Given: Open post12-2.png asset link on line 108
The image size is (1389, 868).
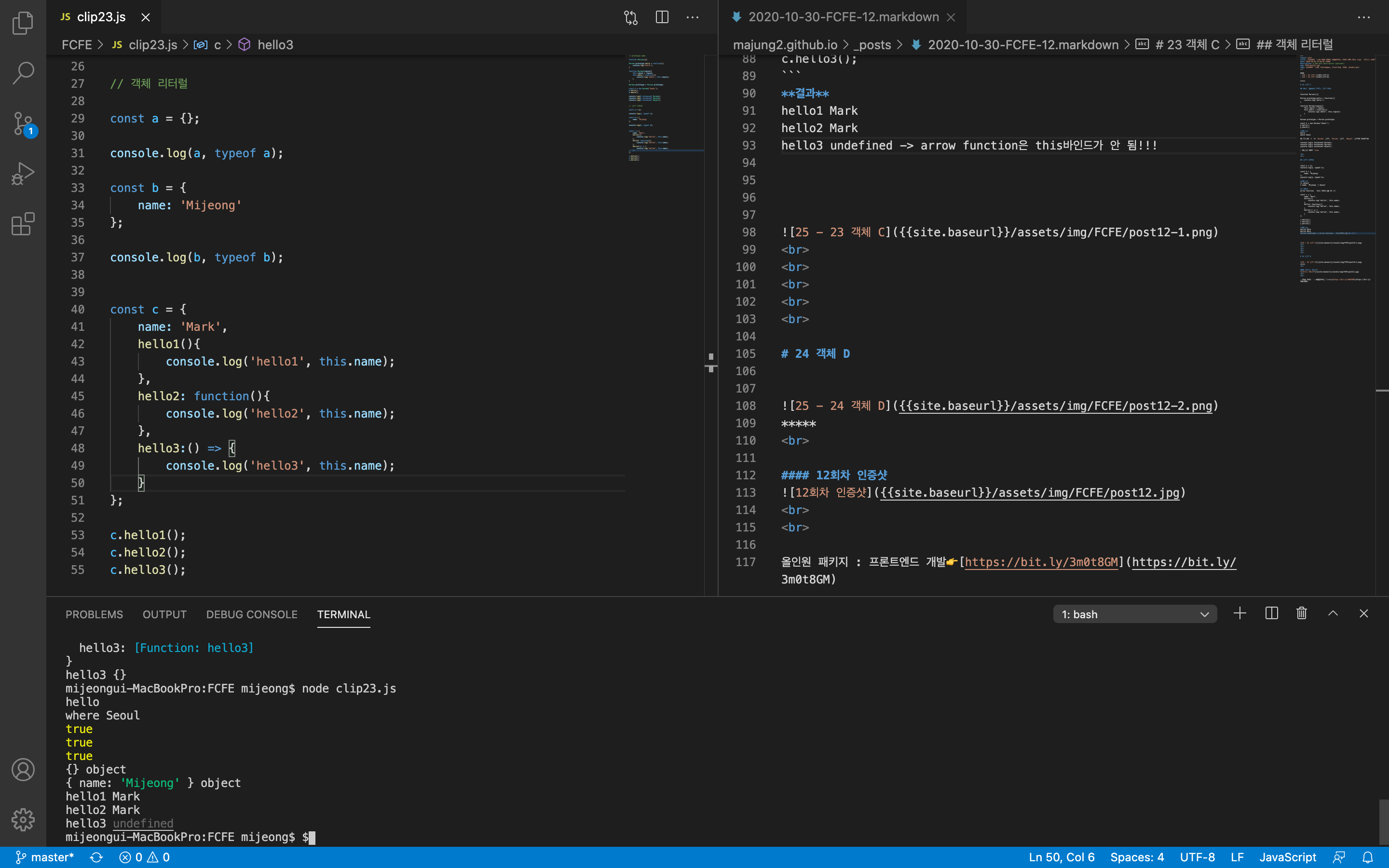Looking at the screenshot, I should click(x=1055, y=406).
